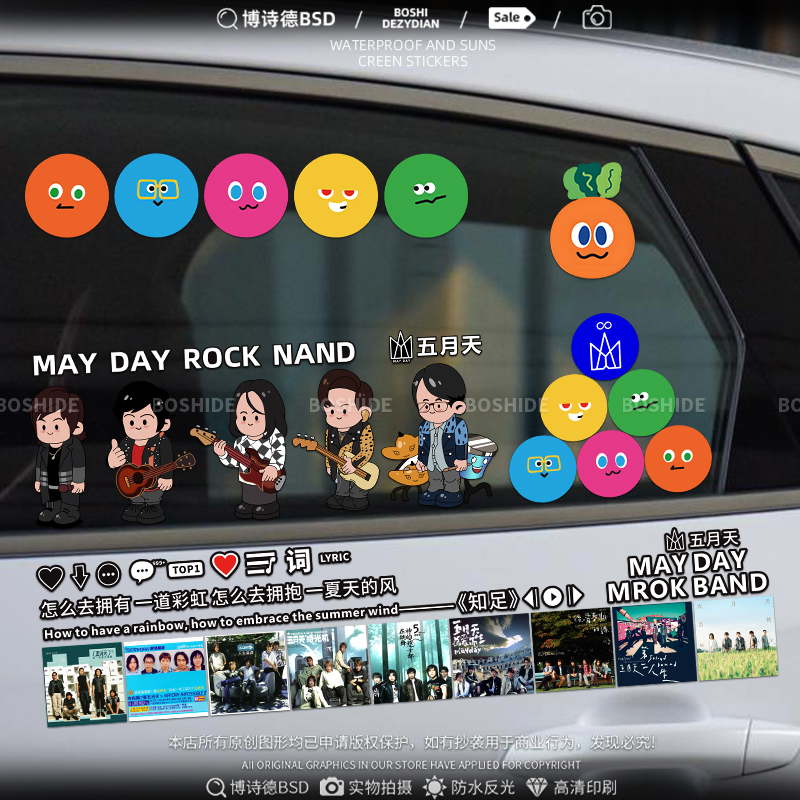Open the park bench album cover thumbnail
This screenshot has height=800, width=800.
[x=572, y=650]
